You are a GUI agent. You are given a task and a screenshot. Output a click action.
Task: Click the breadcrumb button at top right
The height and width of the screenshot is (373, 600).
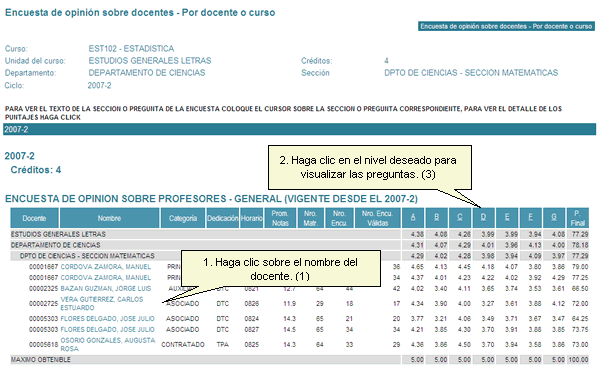pyautogui.click(x=506, y=26)
